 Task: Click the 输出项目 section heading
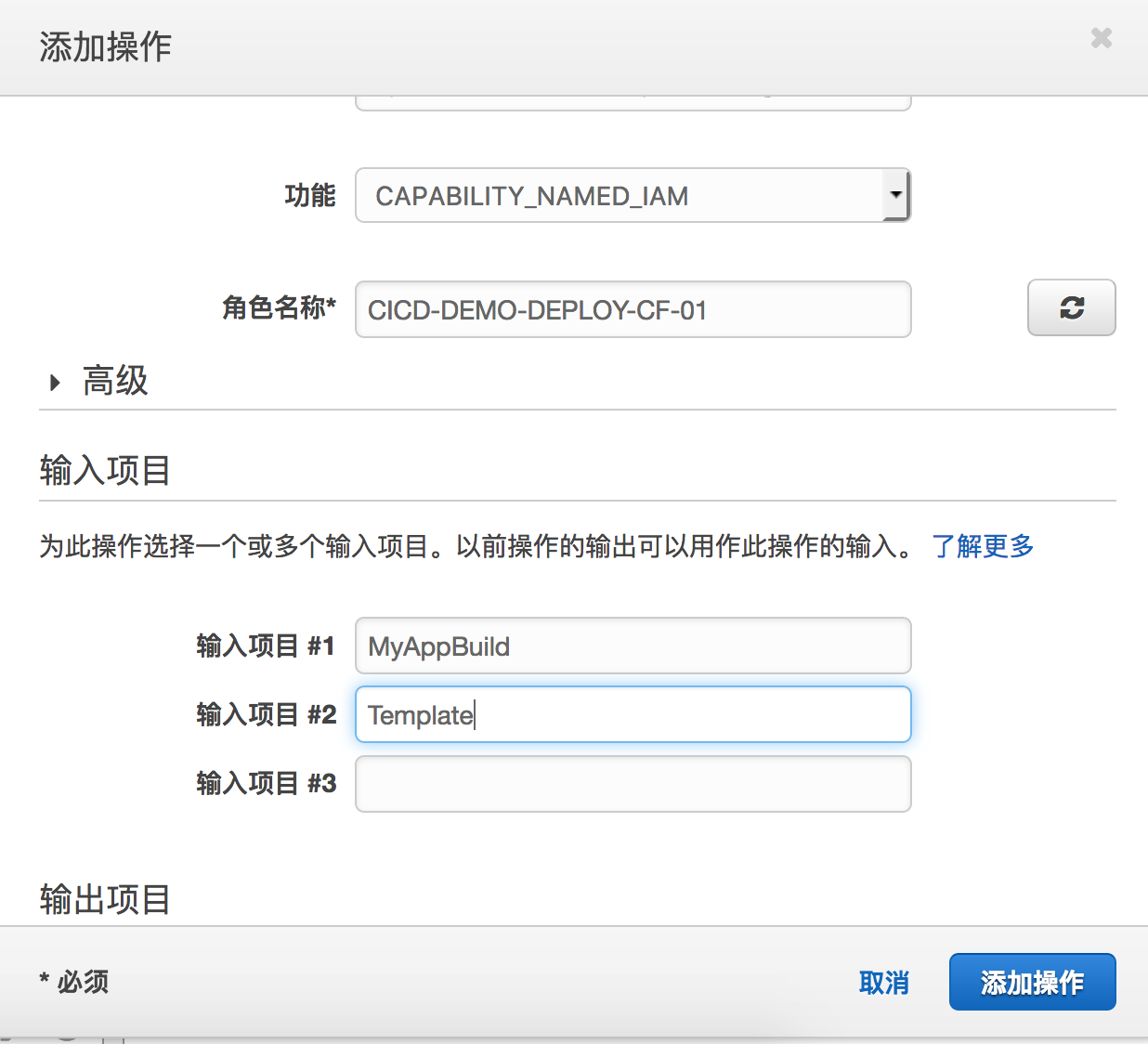(105, 899)
